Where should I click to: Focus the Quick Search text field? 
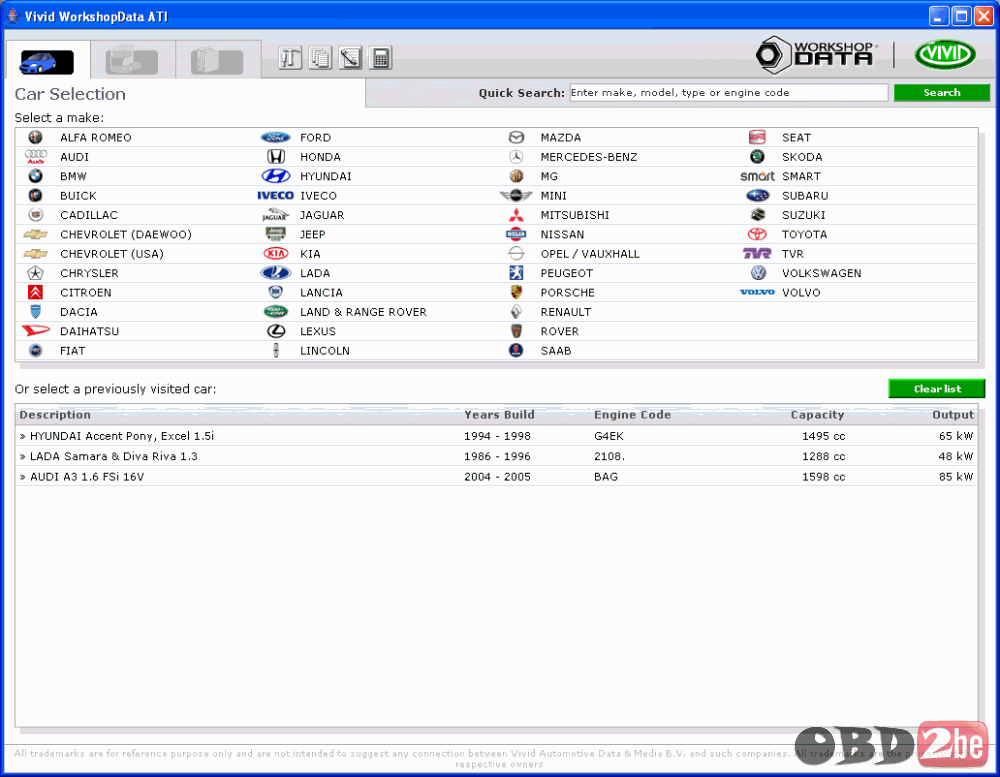[x=728, y=92]
